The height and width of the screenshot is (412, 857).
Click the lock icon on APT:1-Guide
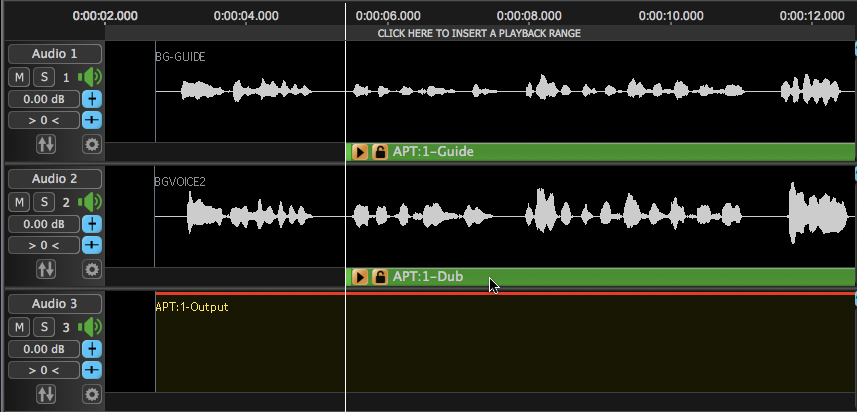(x=380, y=152)
